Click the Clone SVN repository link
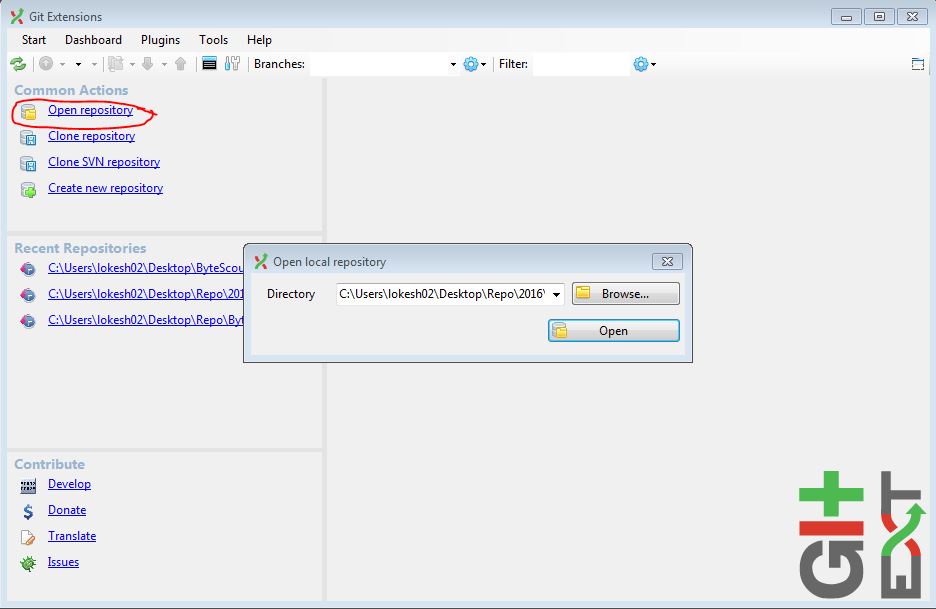936x609 pixels. click(104, 162)
